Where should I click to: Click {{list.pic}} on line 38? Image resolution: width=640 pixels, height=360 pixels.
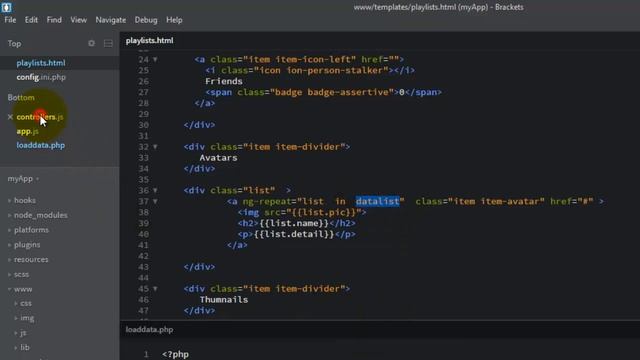click(324, 212)
